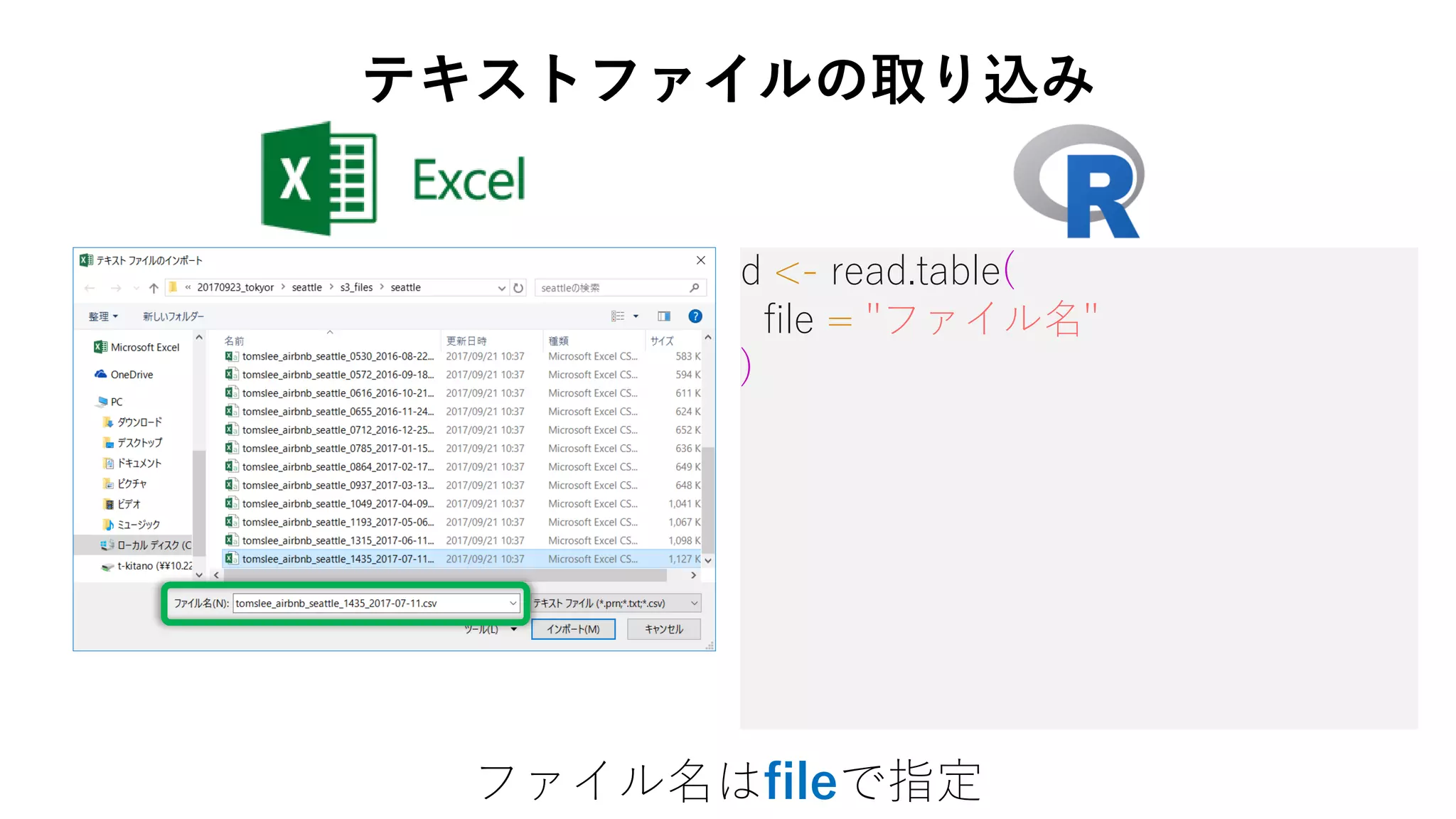
Task: Click breadcrumb 20170923_tokyor in address bar
Action: coord(235,288)
